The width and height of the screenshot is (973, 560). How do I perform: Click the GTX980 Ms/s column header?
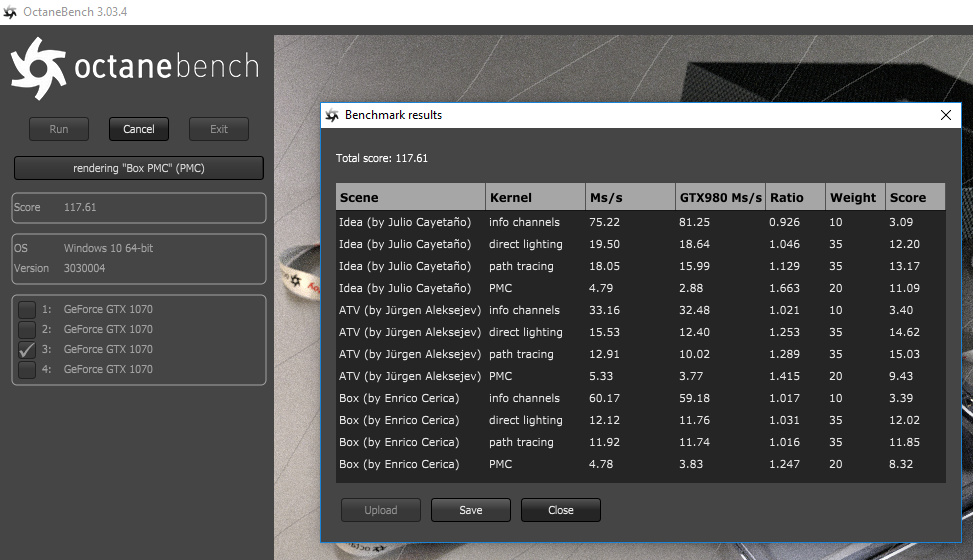720,197
